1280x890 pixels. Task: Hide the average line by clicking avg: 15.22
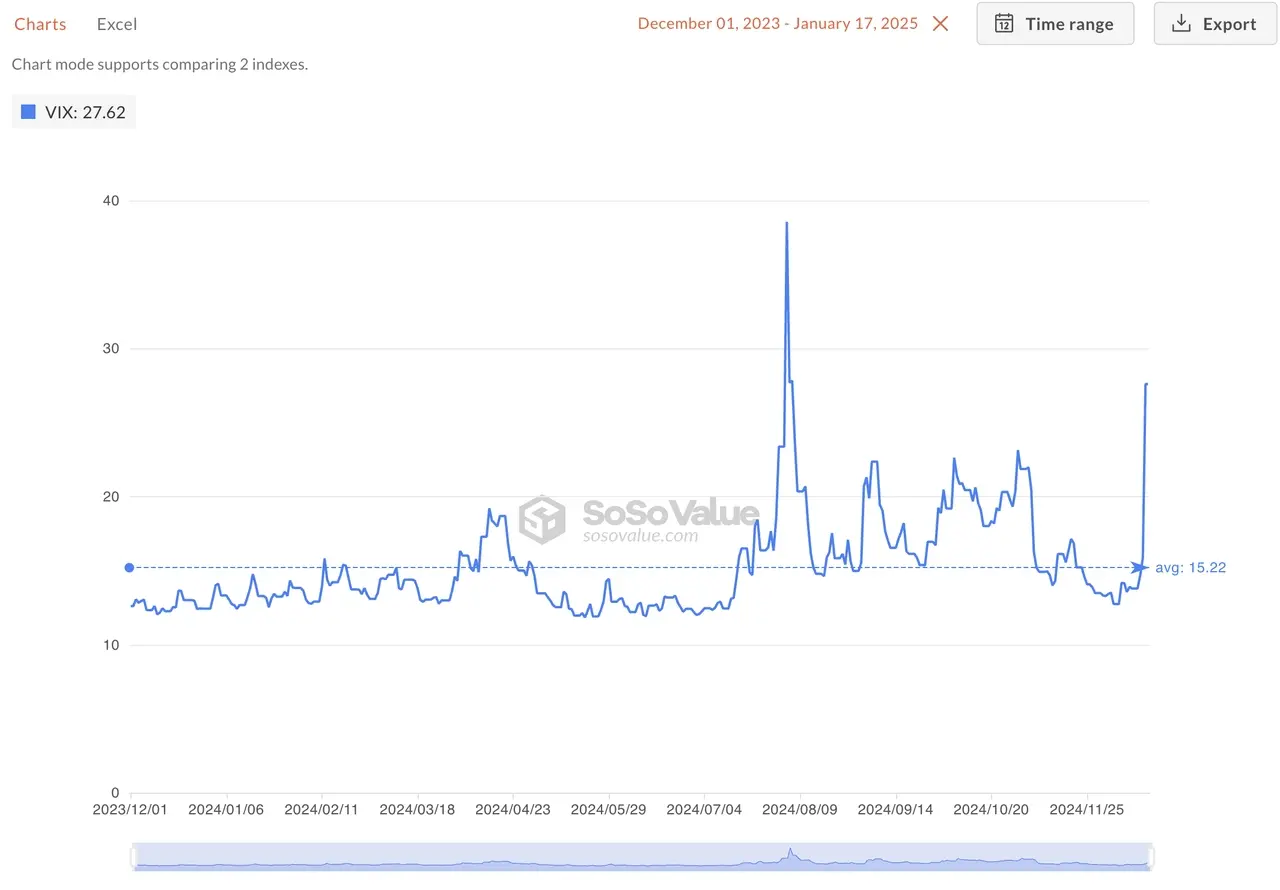coord(1190,567)
